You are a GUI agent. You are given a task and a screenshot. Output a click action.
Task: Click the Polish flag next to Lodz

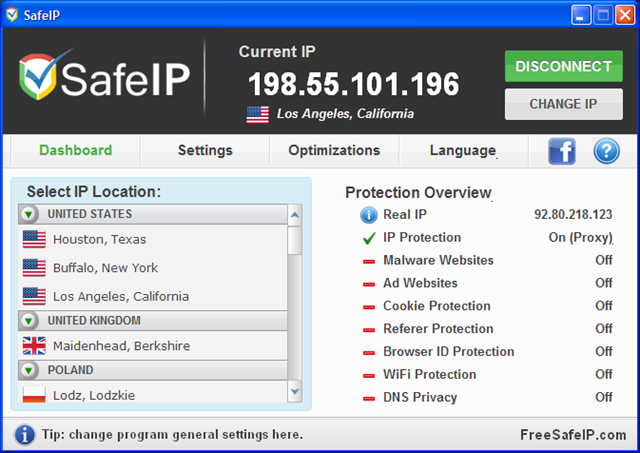(x=34, y=395)
